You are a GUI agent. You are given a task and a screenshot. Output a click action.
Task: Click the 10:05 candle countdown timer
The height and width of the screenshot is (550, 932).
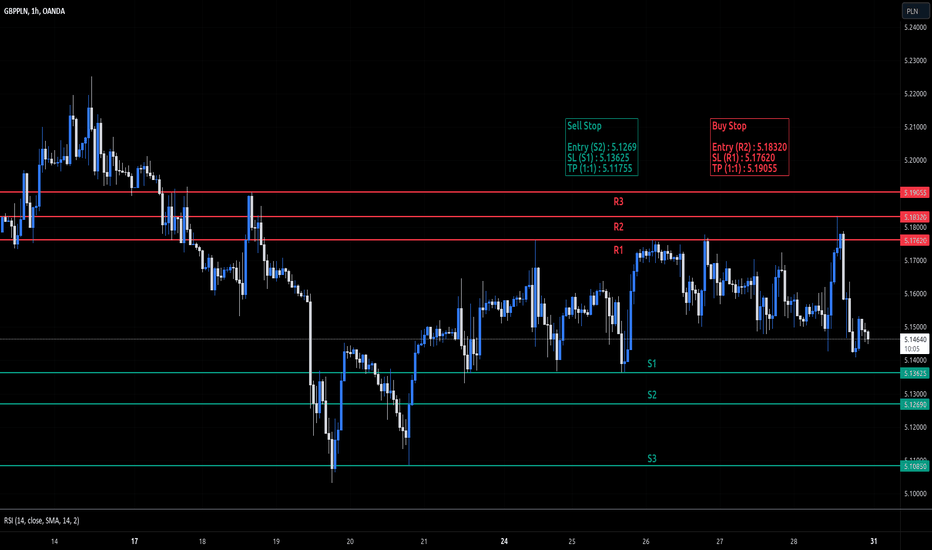[x=912, y=349]
